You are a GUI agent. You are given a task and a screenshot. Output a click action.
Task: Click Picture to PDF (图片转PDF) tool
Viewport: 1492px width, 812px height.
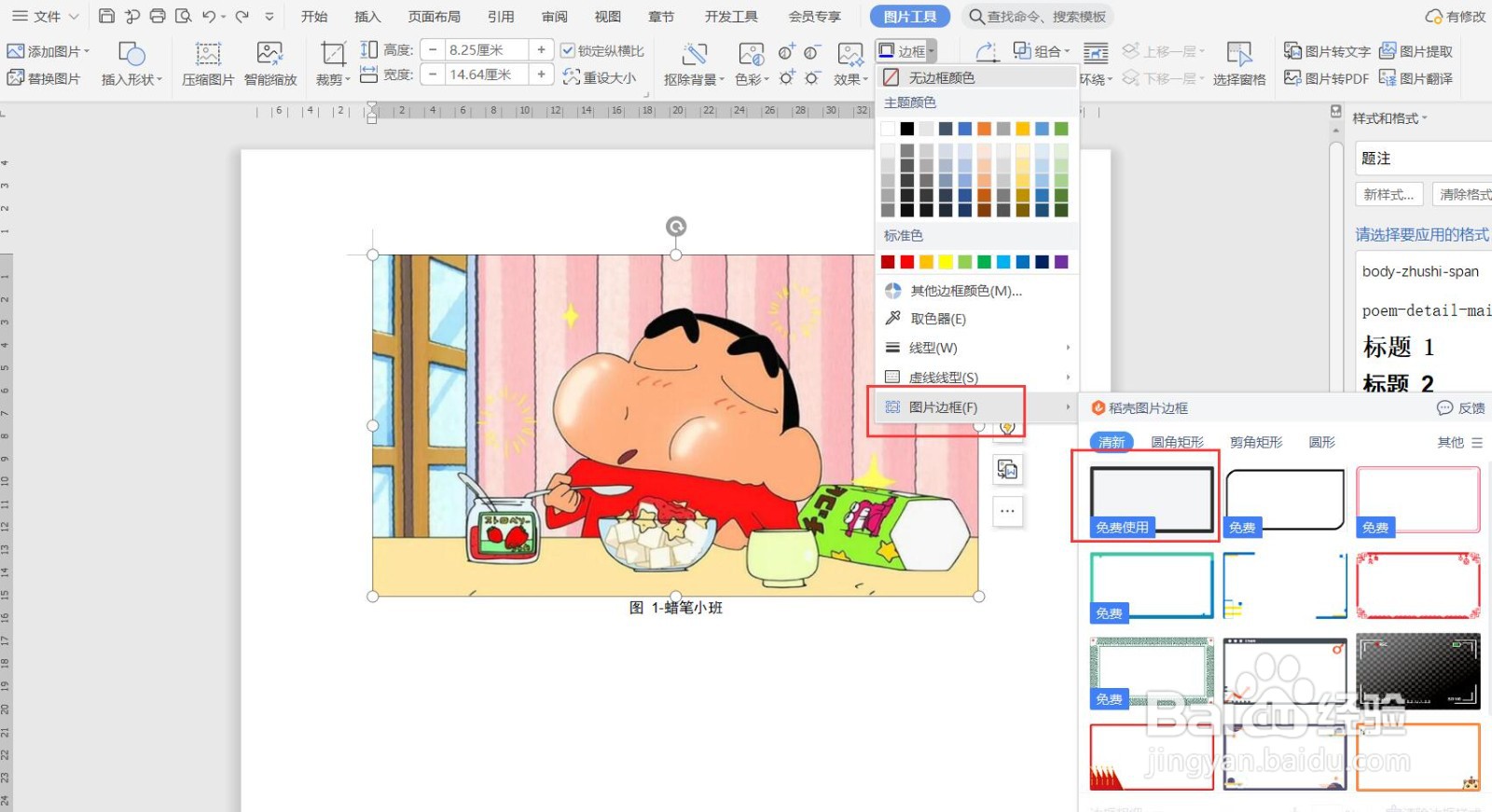1326,78
